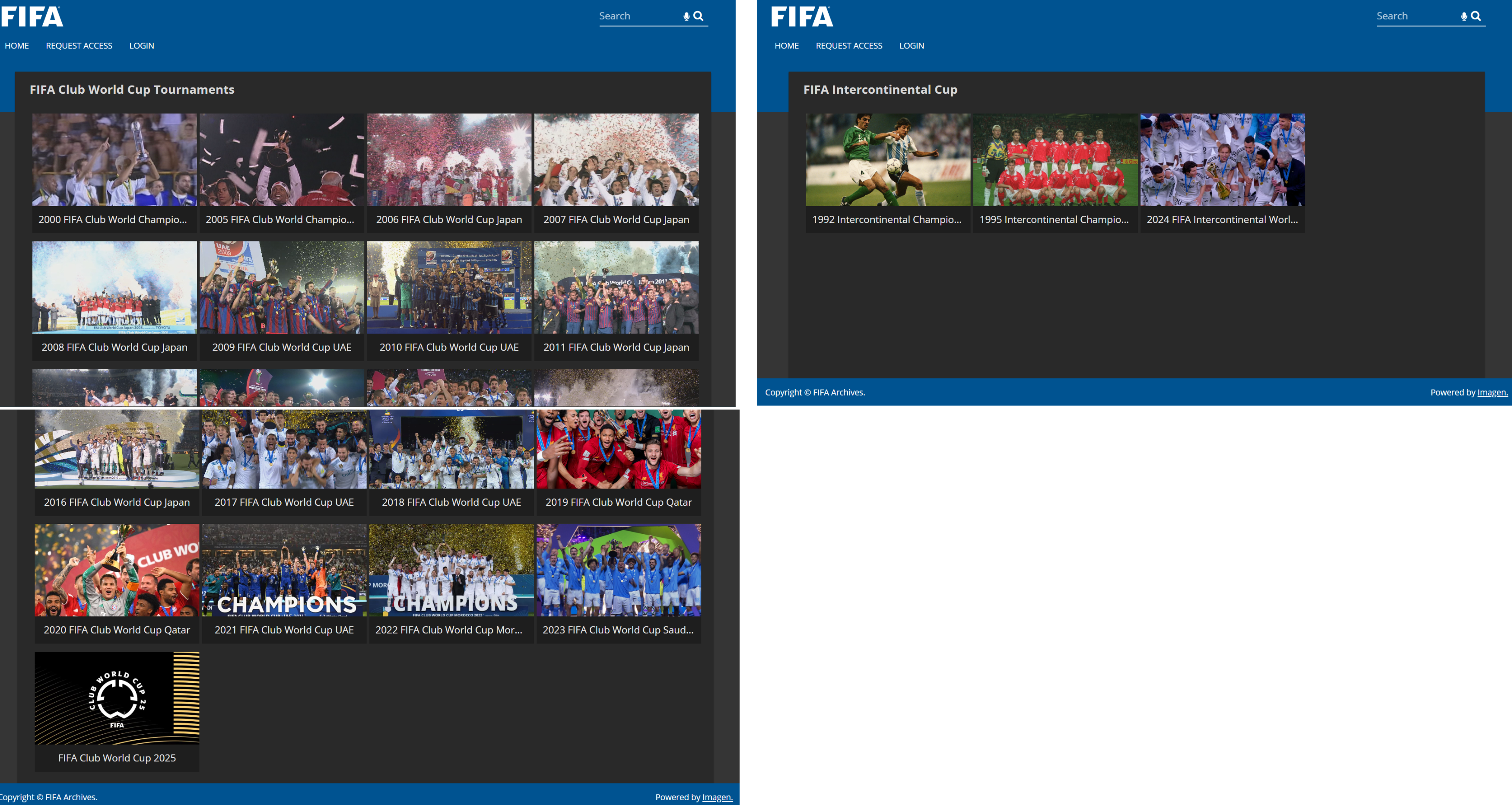Open the 2020 FIFA Club World Cup Qatar thumbnail
This screenshot has height=805, width=1512.
click(117, 570)
